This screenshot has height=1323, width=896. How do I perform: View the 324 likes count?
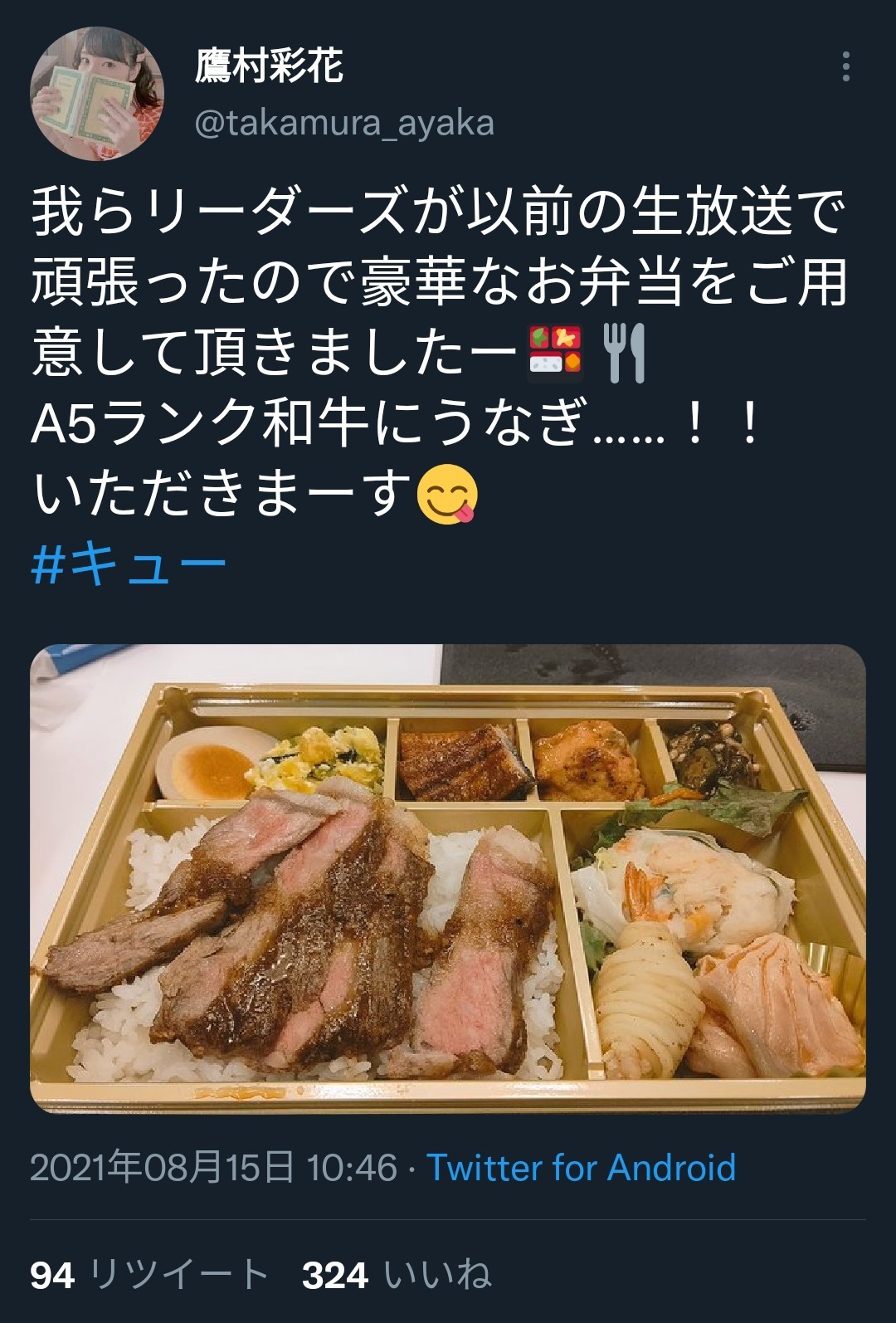[x=334, y=1275]
